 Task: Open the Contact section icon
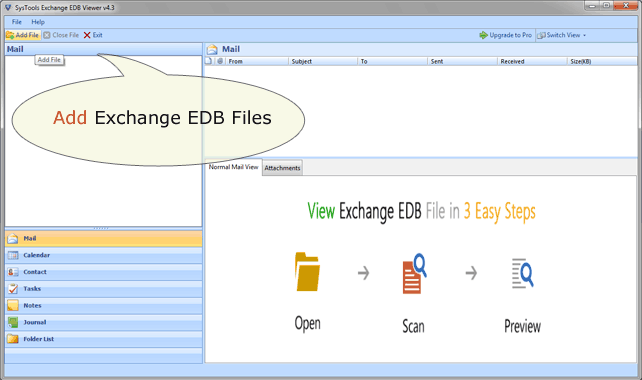pos(13,272)
